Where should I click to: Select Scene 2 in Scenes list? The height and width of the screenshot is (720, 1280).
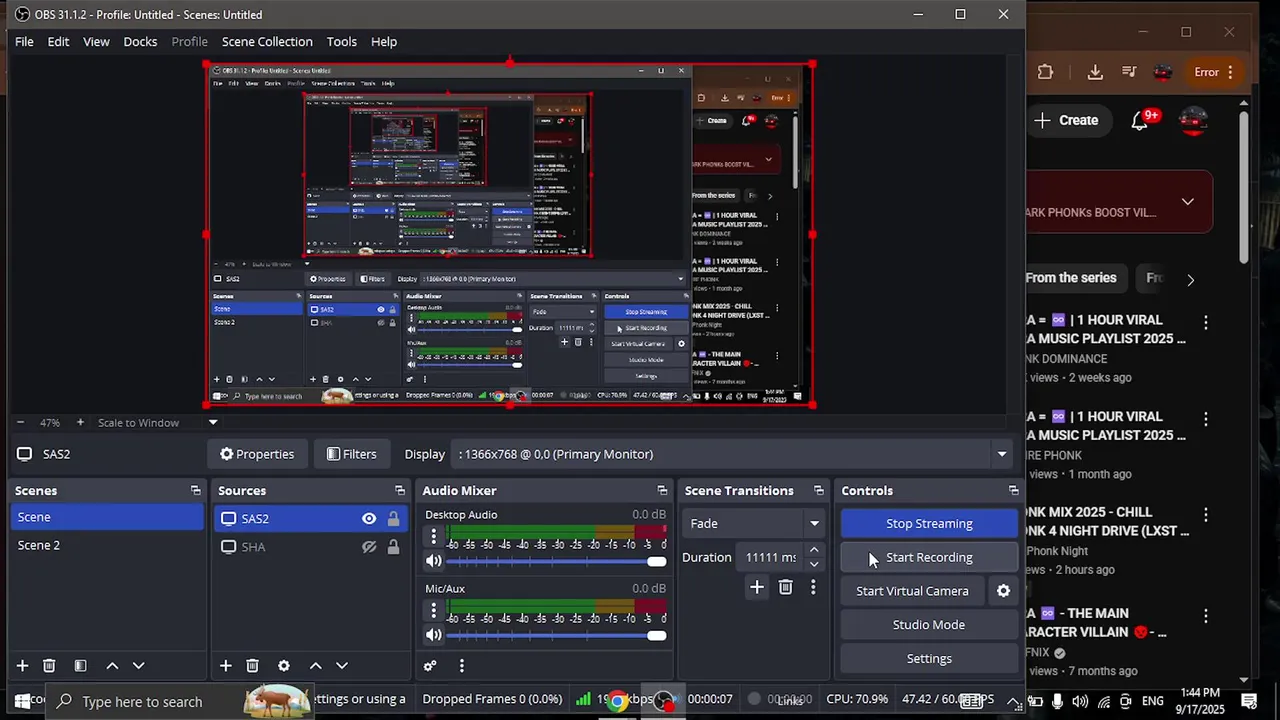tap(107, 546)
